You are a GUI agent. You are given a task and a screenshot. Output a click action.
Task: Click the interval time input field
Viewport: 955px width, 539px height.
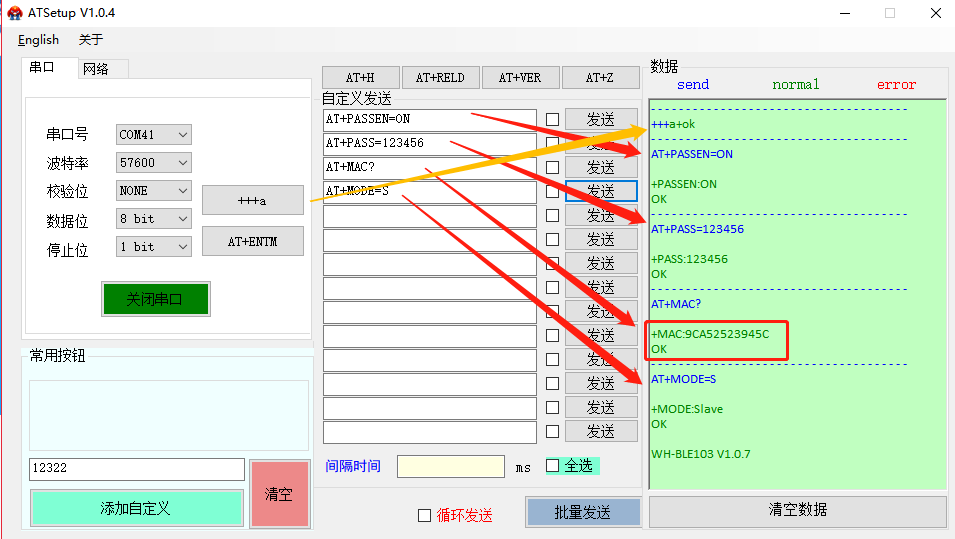pyautogui.click(x=450, y=466)
